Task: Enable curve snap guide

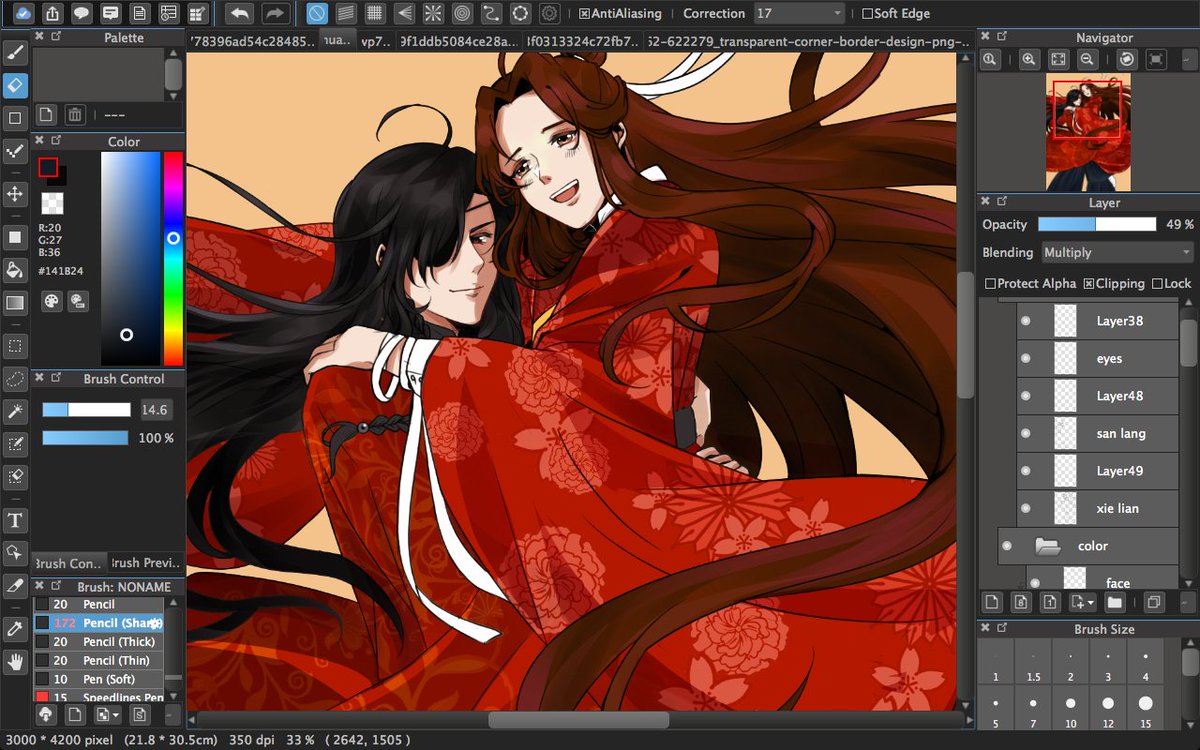Action: pyautogui.click(x=491, y=14)
